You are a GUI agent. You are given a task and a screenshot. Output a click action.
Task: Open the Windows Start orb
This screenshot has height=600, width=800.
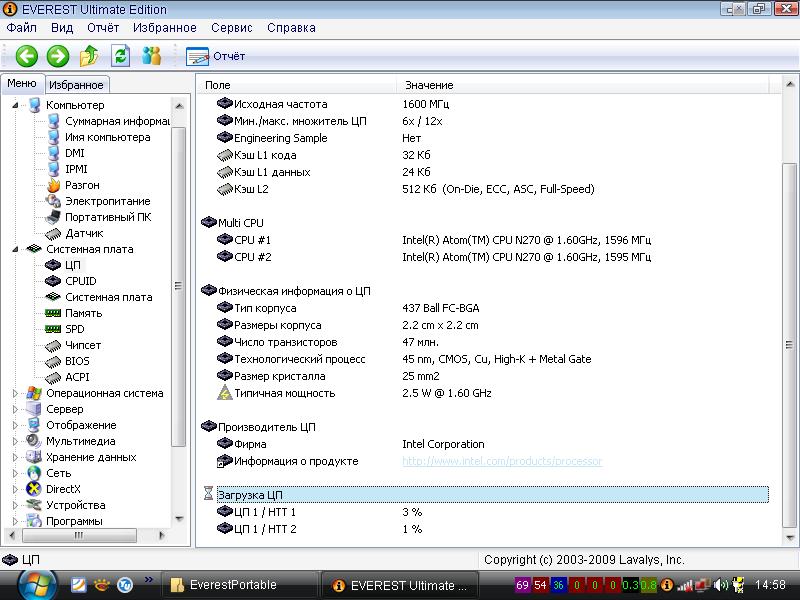37,585
